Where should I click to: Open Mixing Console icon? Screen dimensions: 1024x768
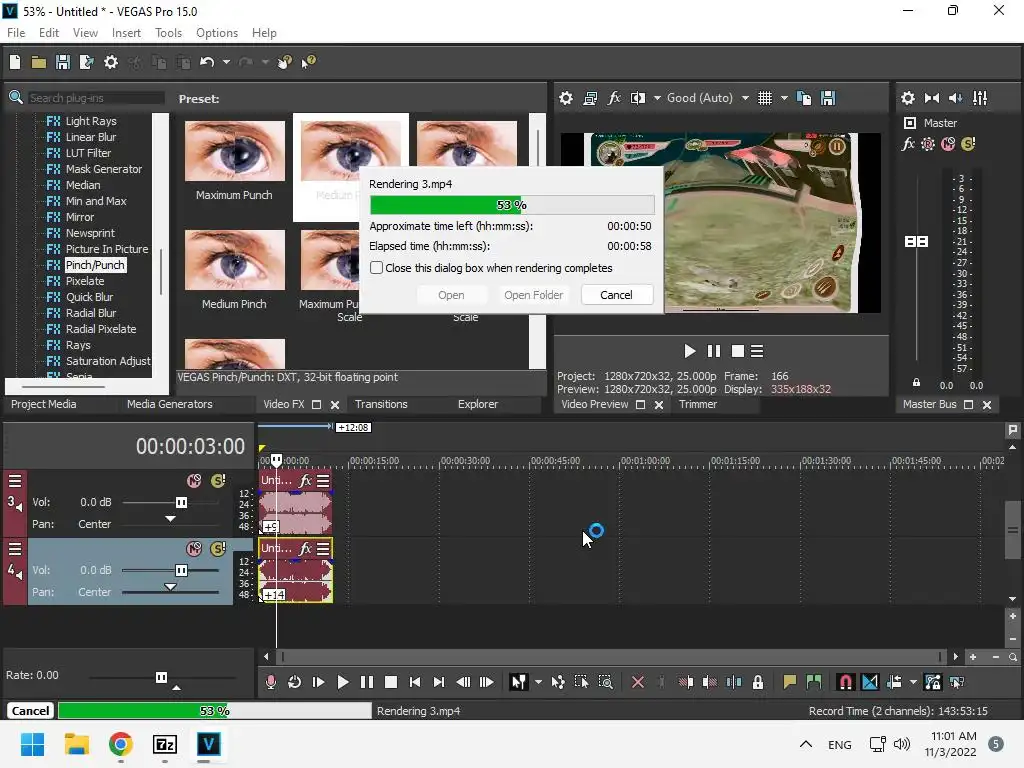[x=980, y=98]
